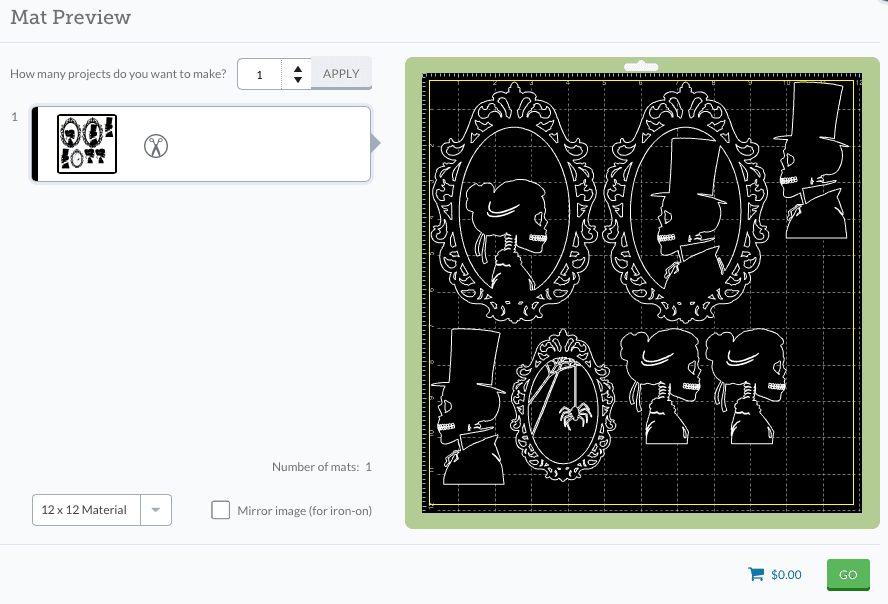Select the woman skeleton framed cameo on mat

pyautogui.click(x=514, y=203)
